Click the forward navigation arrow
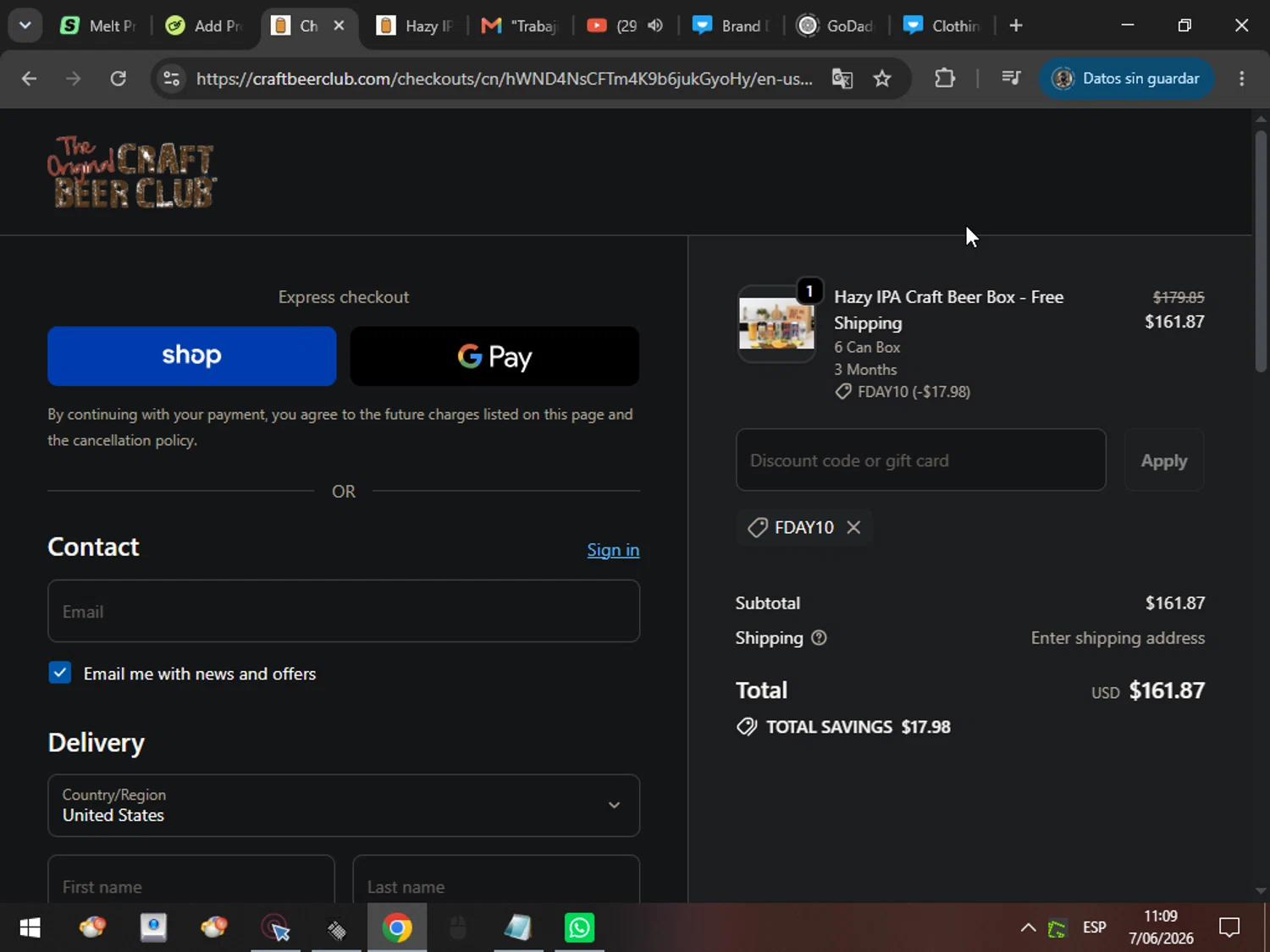 (x=74, y=79)
